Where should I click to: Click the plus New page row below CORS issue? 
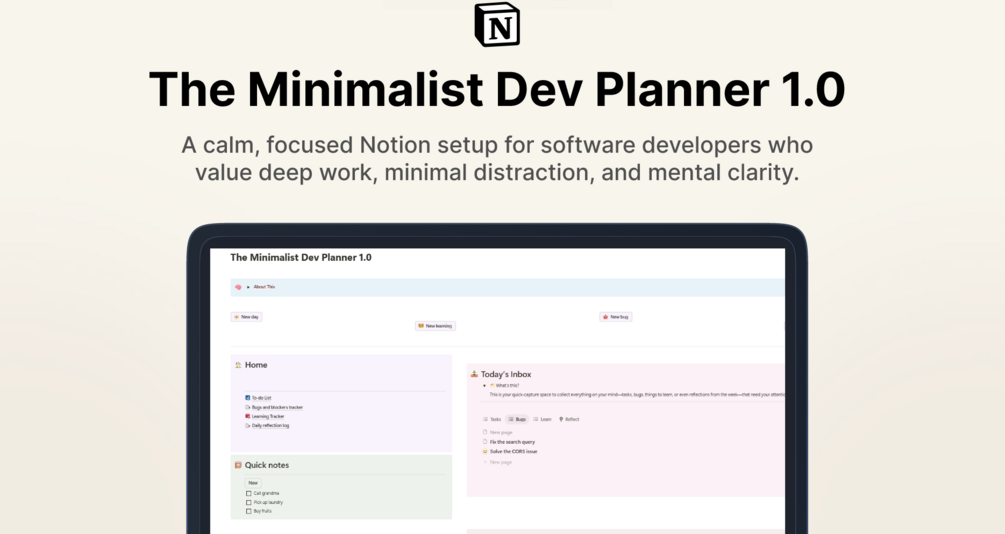click(498, 462)
